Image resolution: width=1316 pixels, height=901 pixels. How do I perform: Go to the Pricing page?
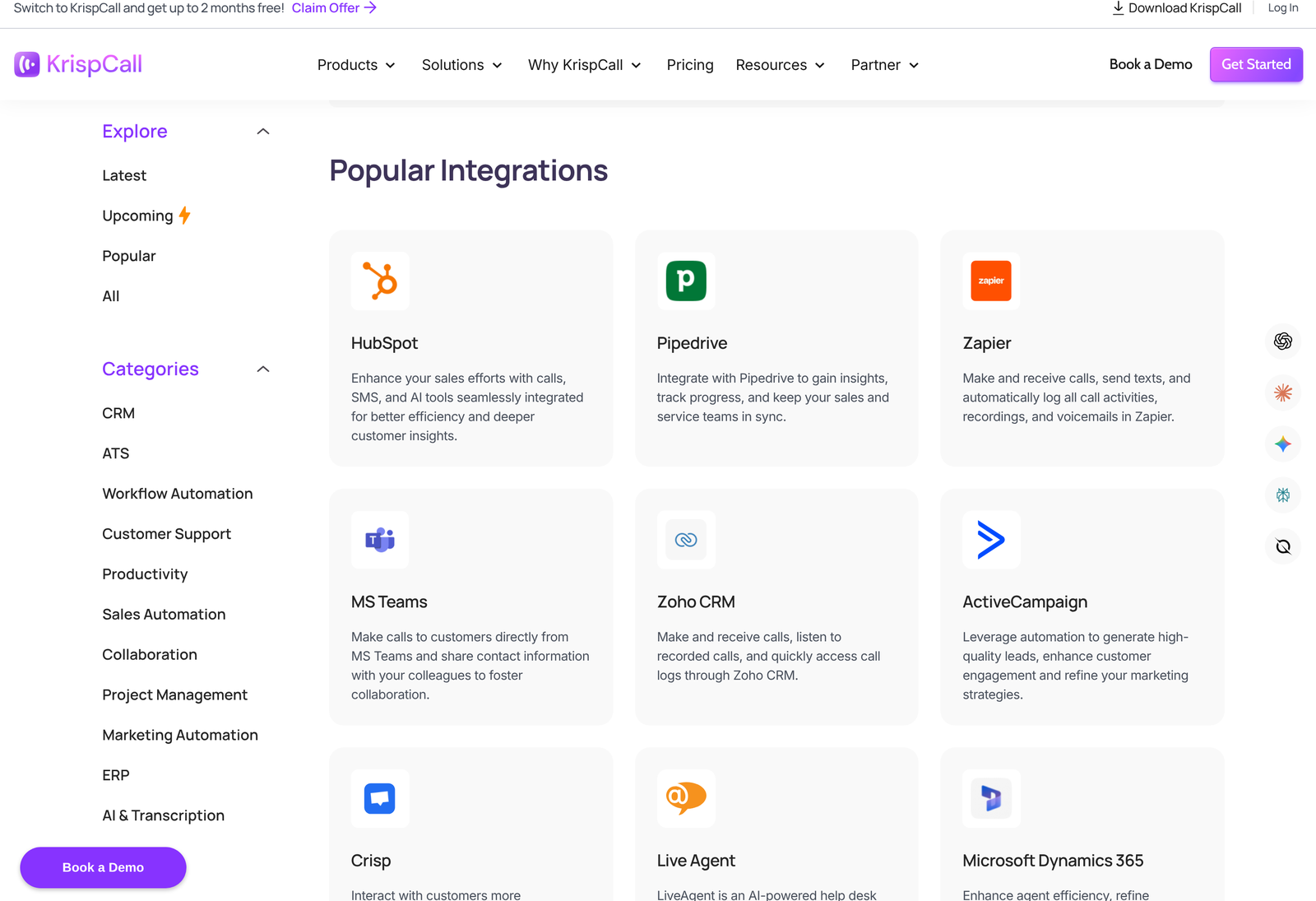pyautogui.click(x=690, y=65)
